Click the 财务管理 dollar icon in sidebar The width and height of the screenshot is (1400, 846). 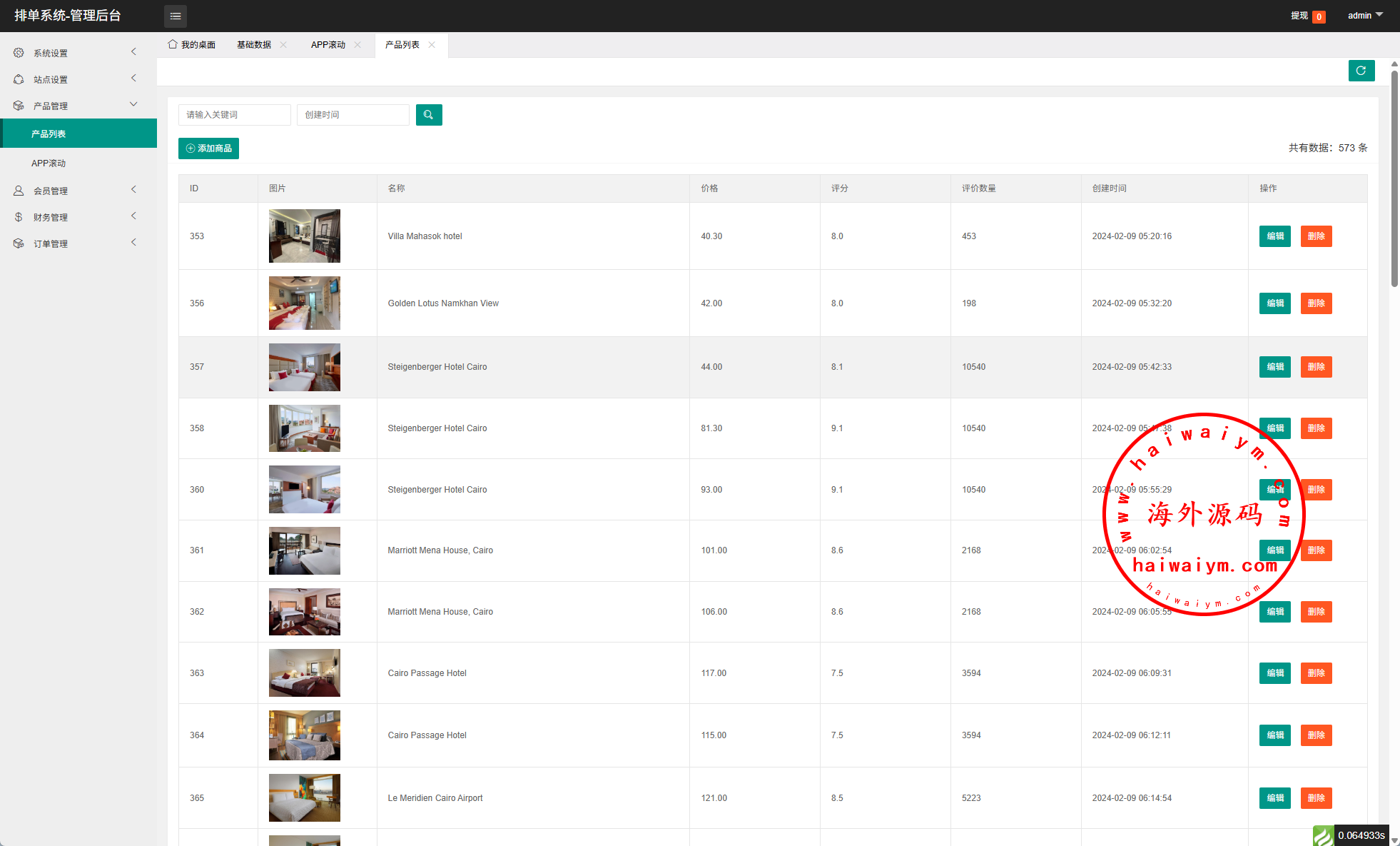19,217
